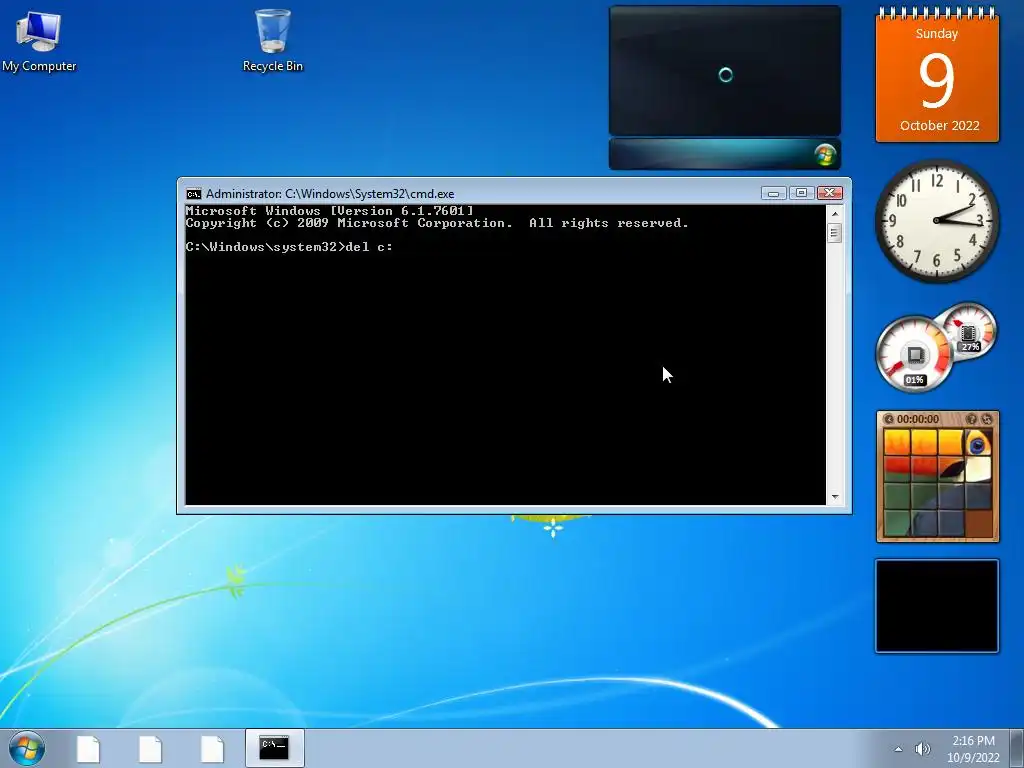
Task: Maximize the cmd.exe window
Action: (801, 193)
